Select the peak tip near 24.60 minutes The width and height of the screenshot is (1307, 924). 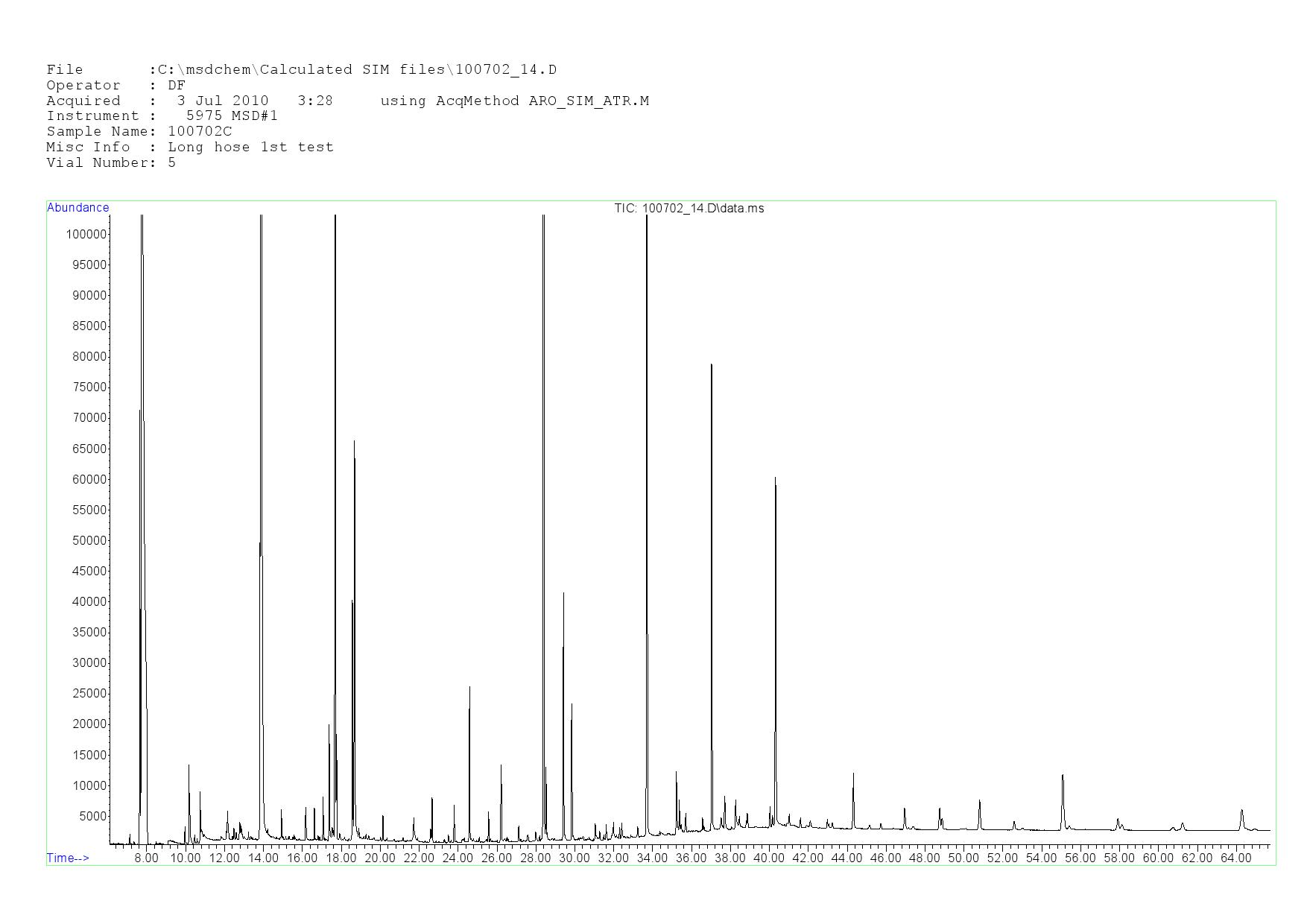coord(469,688)
